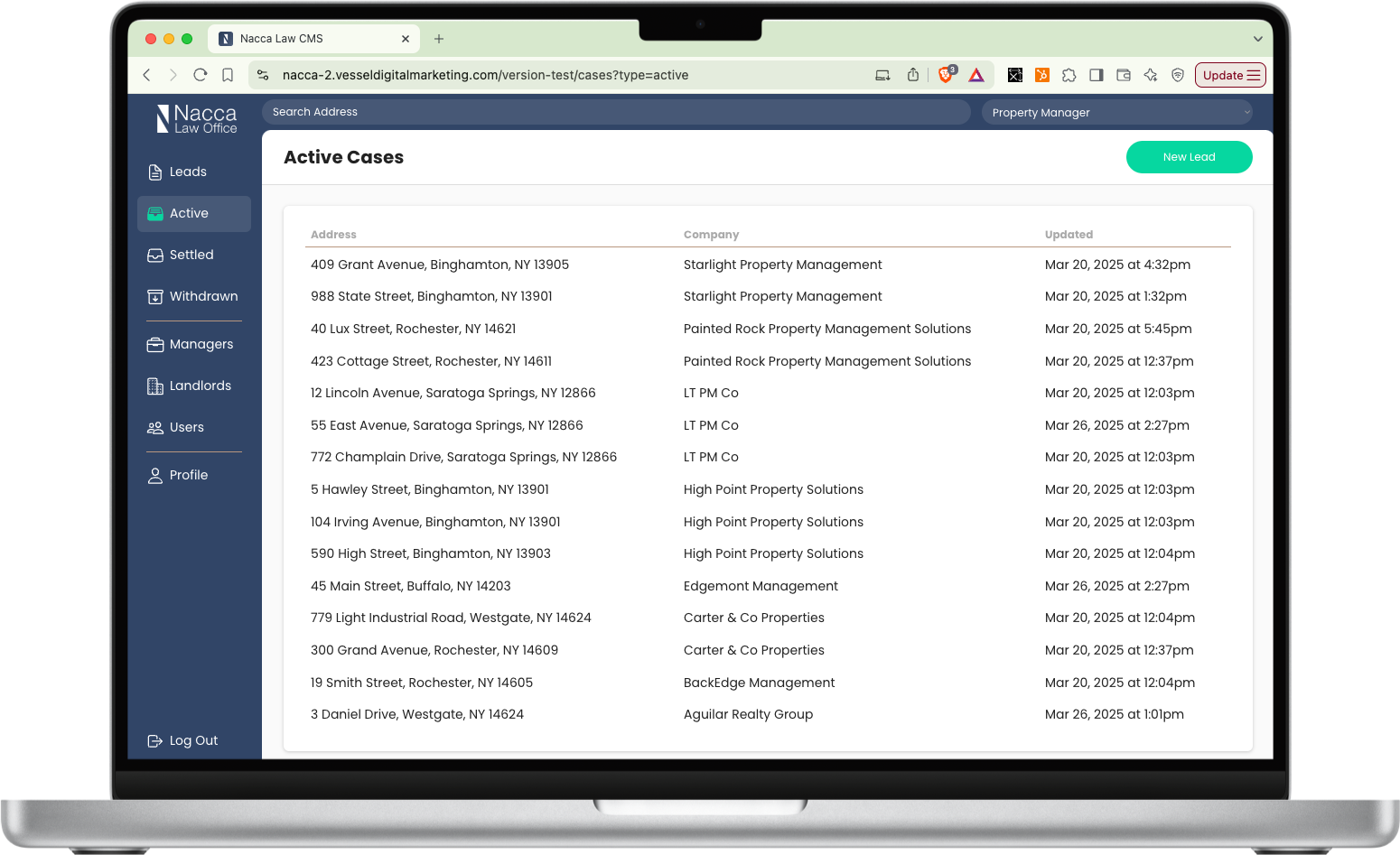
Task: Click the Updated column header
Action: point(1069,235)
